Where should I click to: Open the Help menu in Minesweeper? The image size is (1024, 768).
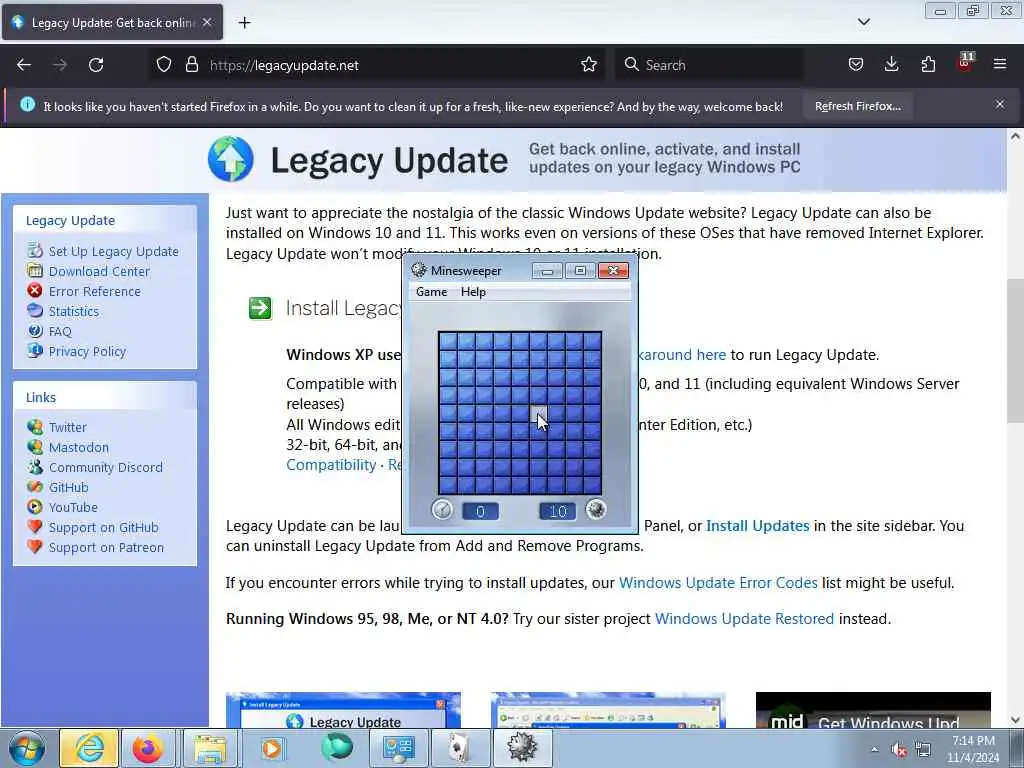click(x=473, y=292)
